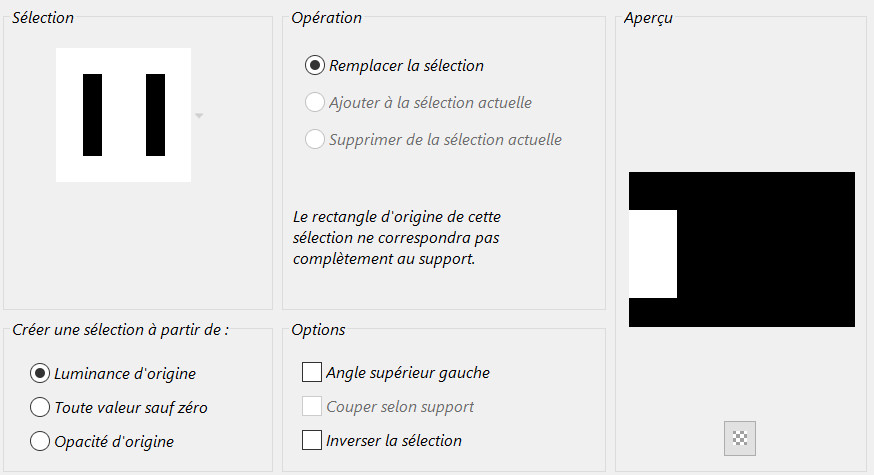The height and width of the screenshot is (475, 874).
Task: Tick the Couper selon support checkbox
Action: click(x=312, y=406)
